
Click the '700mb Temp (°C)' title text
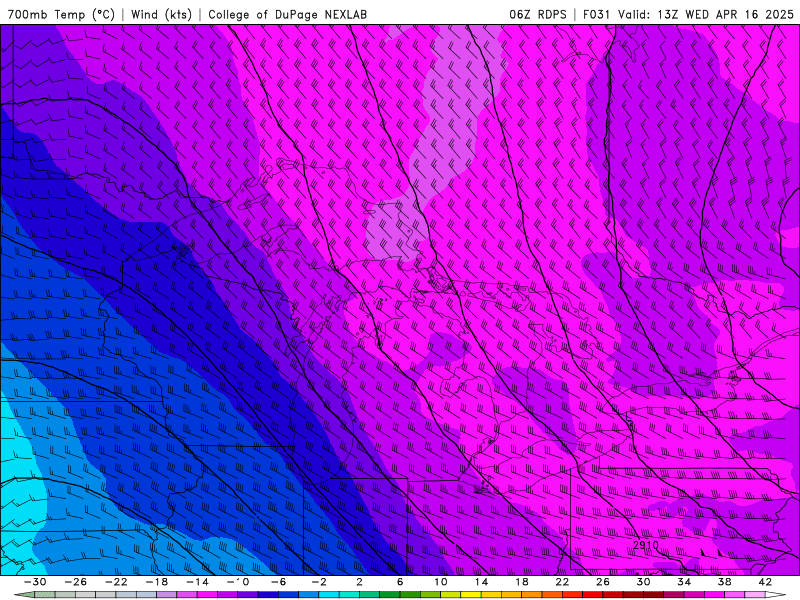click(61, 14)
